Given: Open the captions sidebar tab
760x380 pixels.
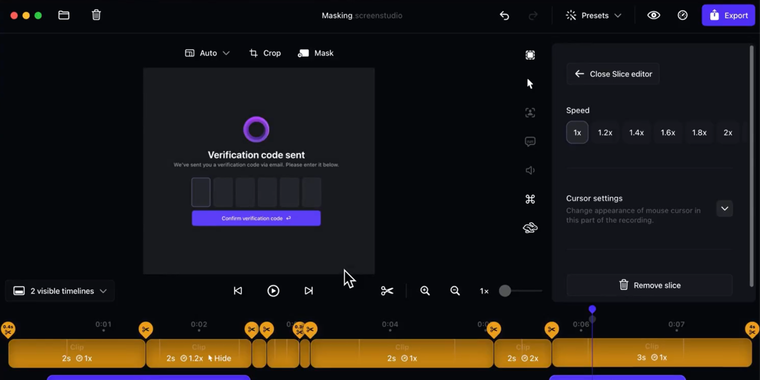Looking at the screenshot, I should click(x=530, y=142).
